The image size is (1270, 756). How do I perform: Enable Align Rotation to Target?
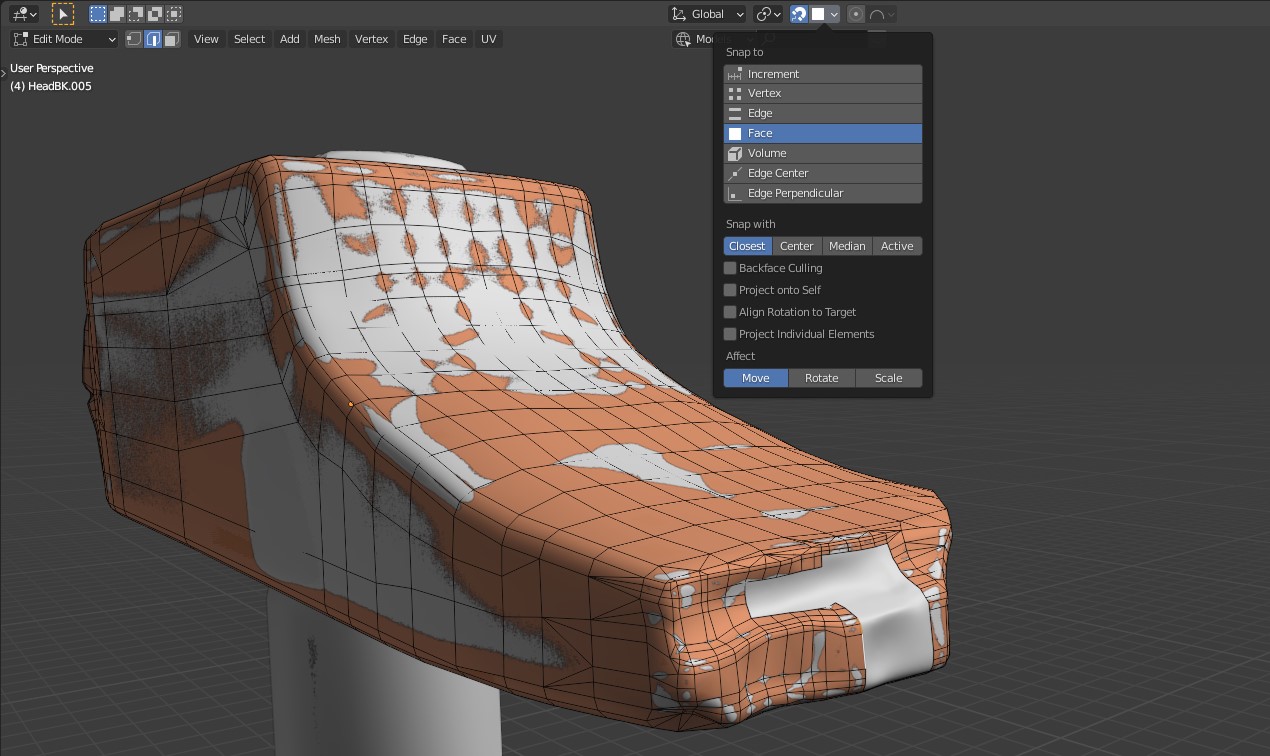(x=730, y=312)
